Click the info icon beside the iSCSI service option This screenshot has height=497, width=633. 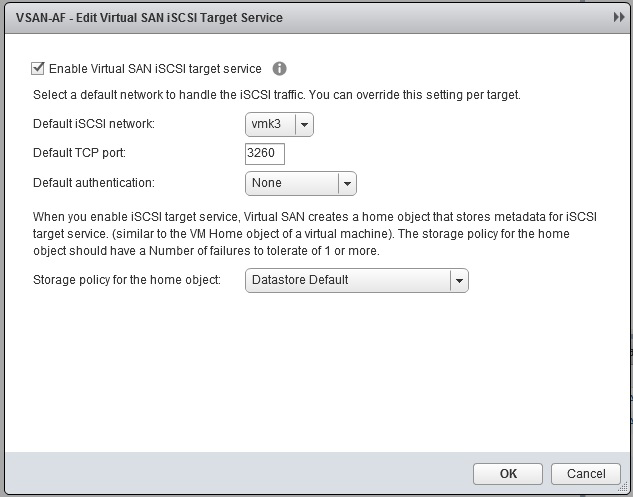click(280, 69)
